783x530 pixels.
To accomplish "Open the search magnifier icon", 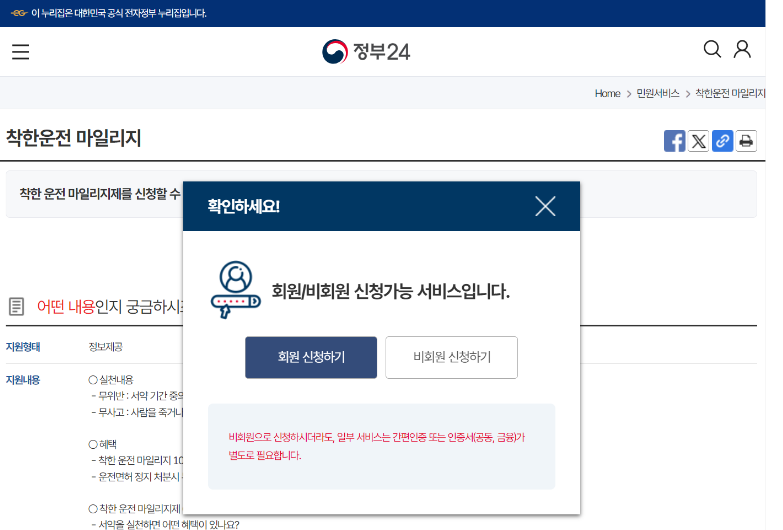I will (x=712, y=49).
